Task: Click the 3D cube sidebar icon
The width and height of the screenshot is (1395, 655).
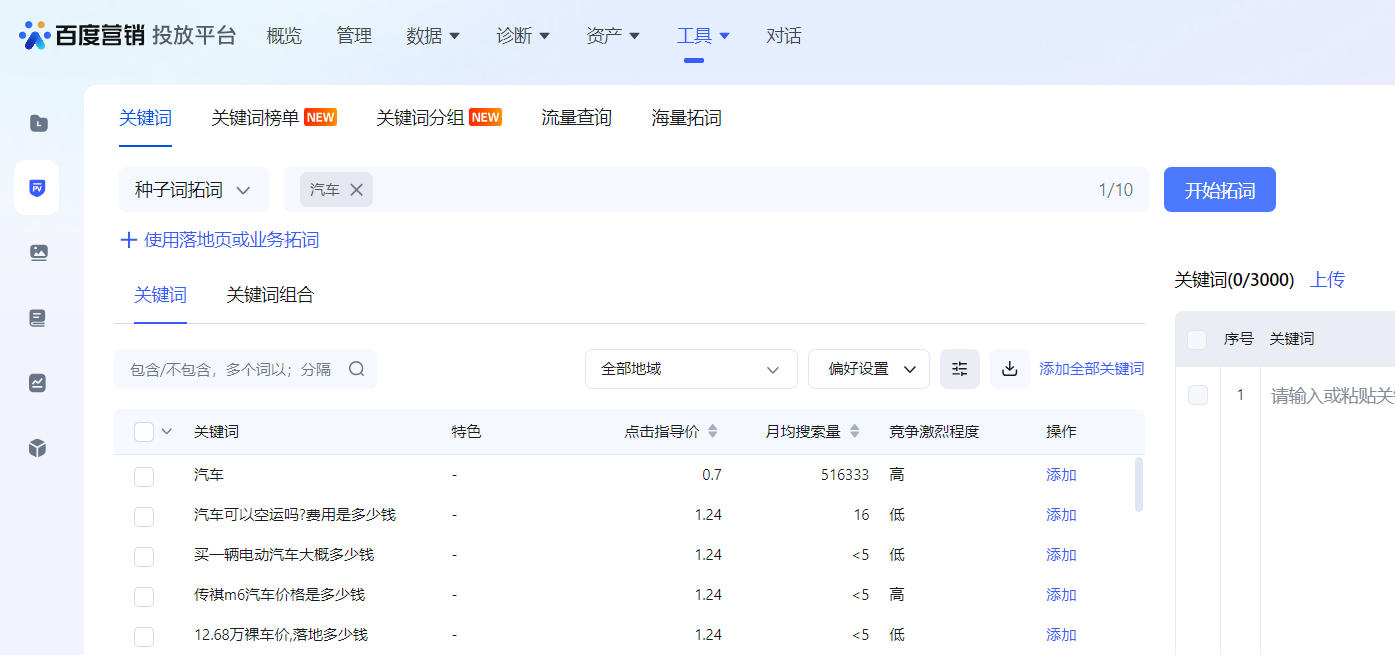Action: (x=38, y=448)
